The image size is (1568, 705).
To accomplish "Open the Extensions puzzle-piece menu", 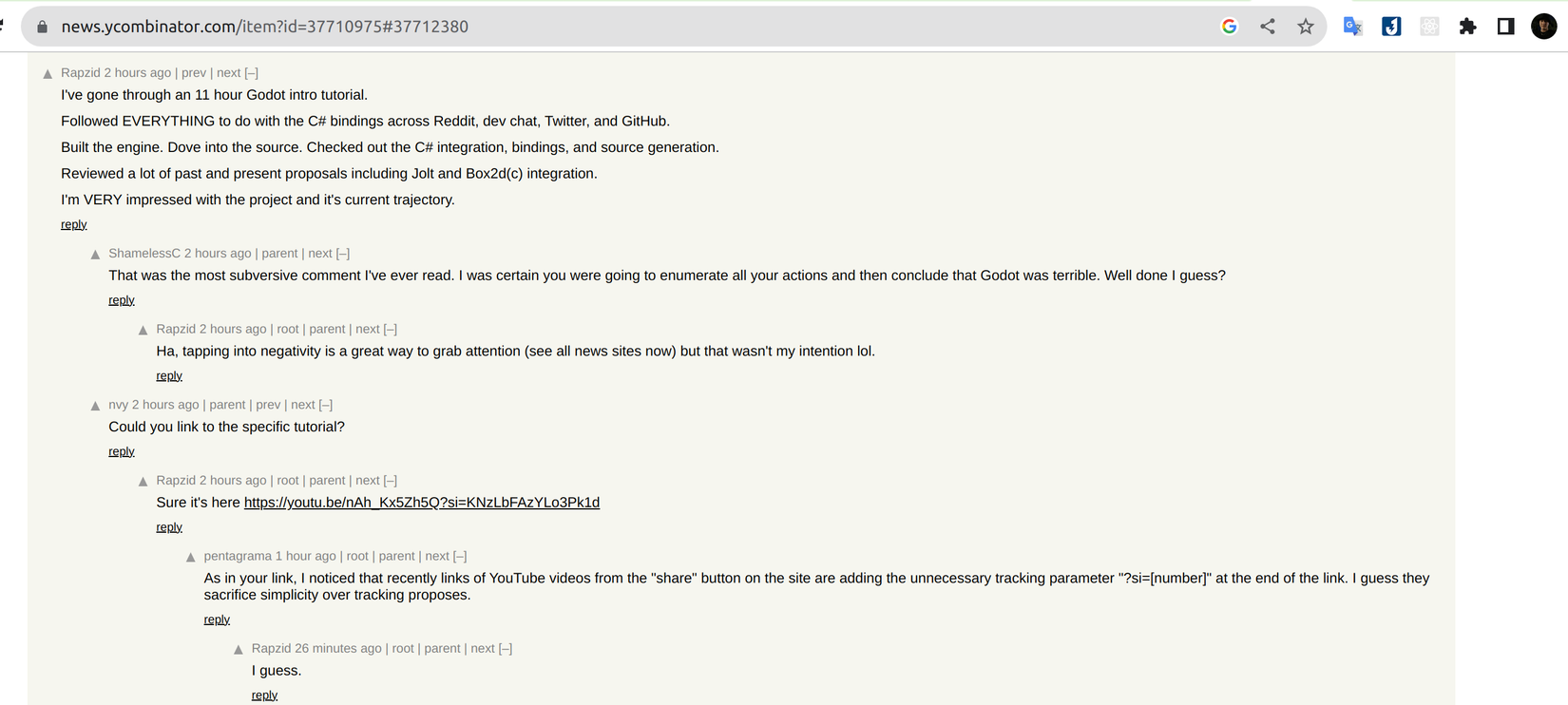I will 1467,27.
